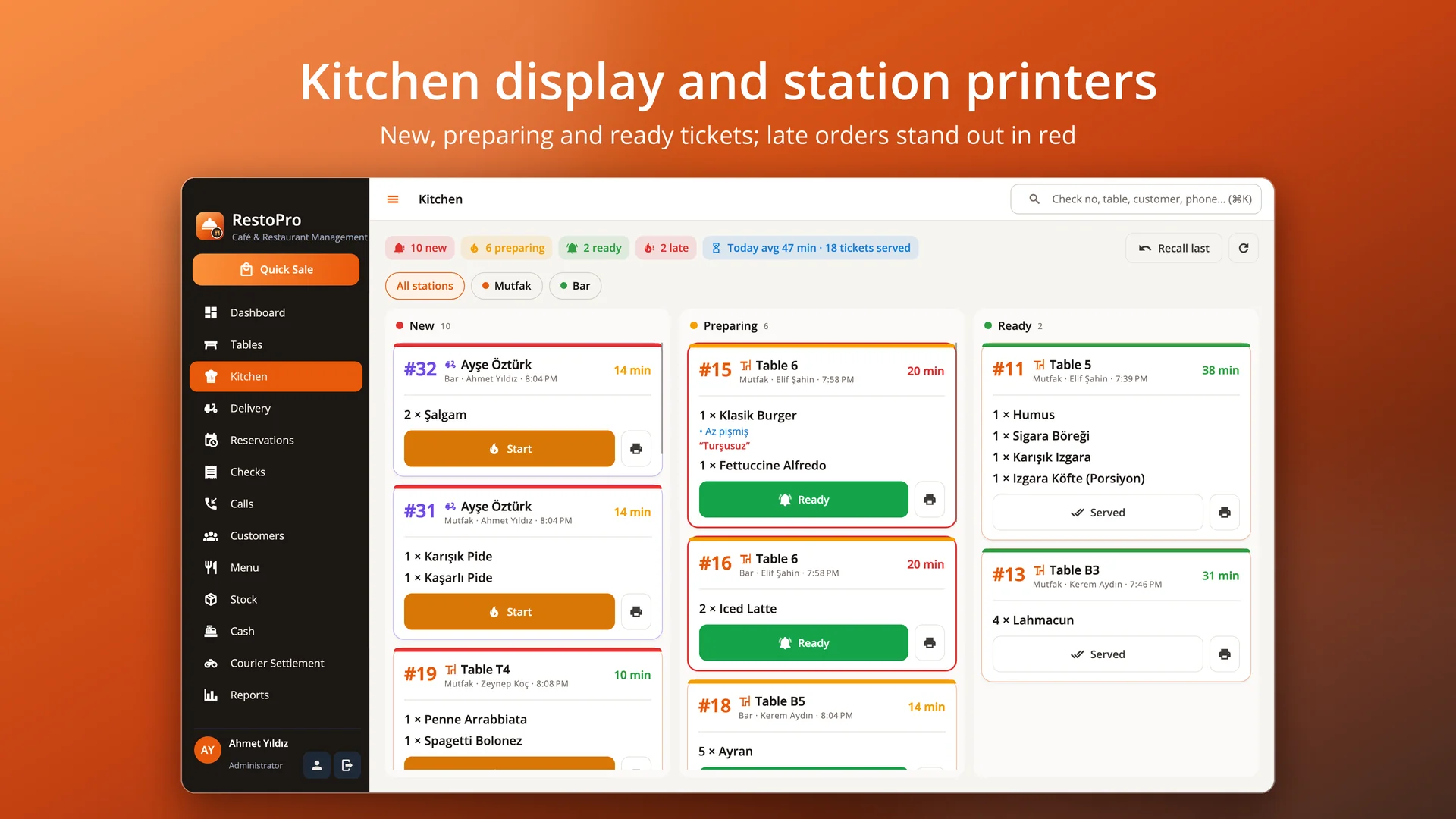Toggle the hamburger sidebar menu icon

tap(393, 199)
